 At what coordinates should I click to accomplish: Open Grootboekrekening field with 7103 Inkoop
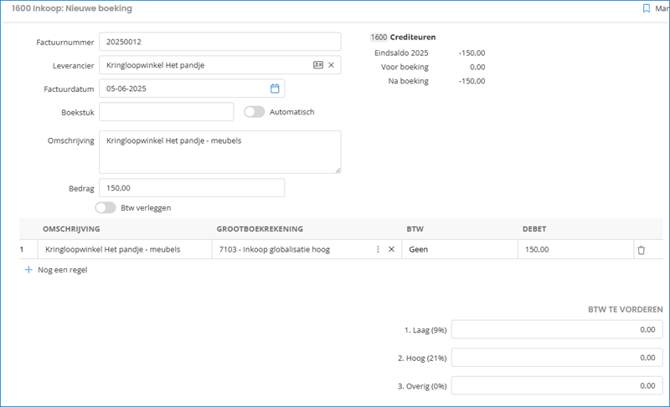(x=290, y=249)
